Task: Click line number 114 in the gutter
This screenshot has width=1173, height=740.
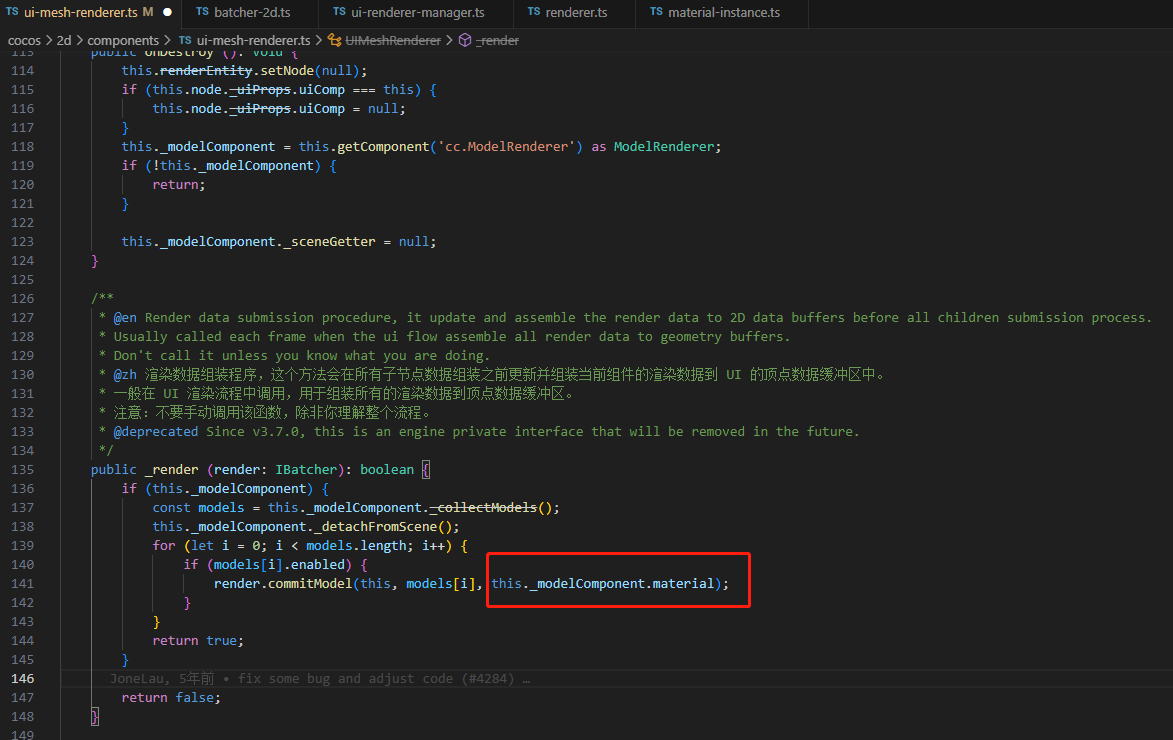Action: (22, 71)
